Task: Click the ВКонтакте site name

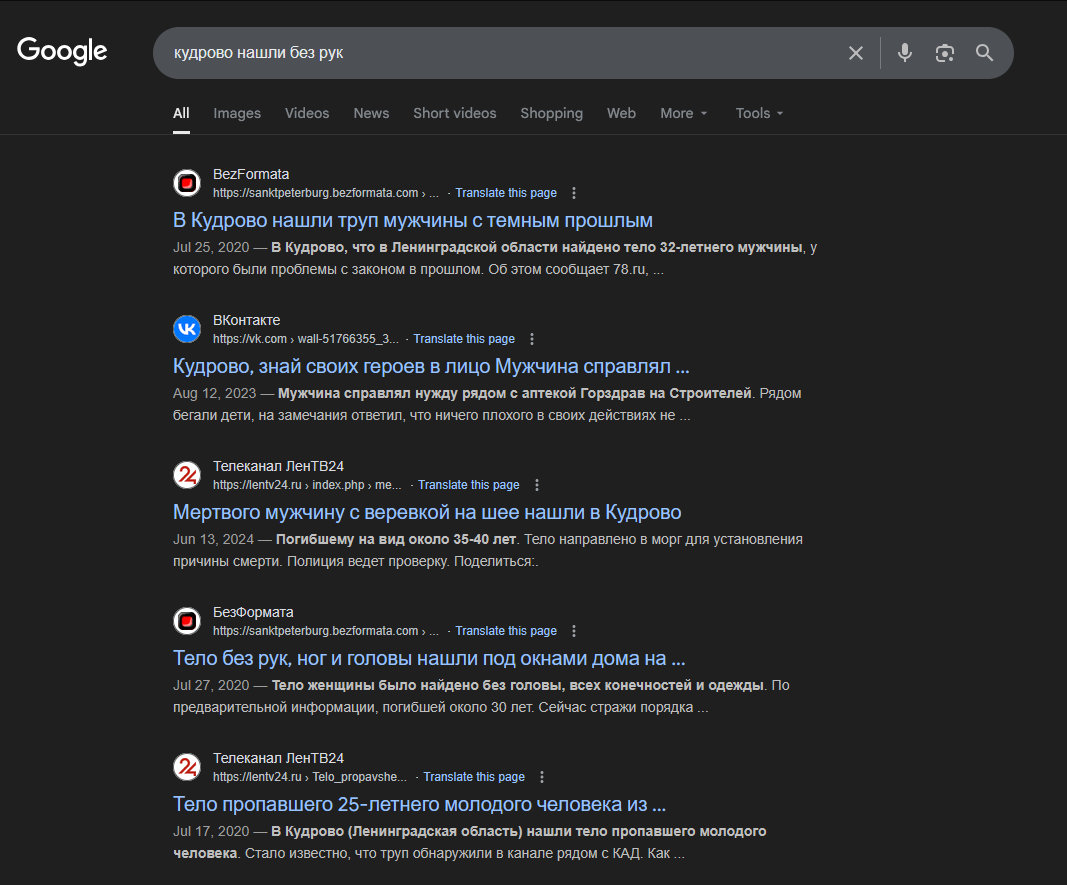Action: click(x=246, y=320)
